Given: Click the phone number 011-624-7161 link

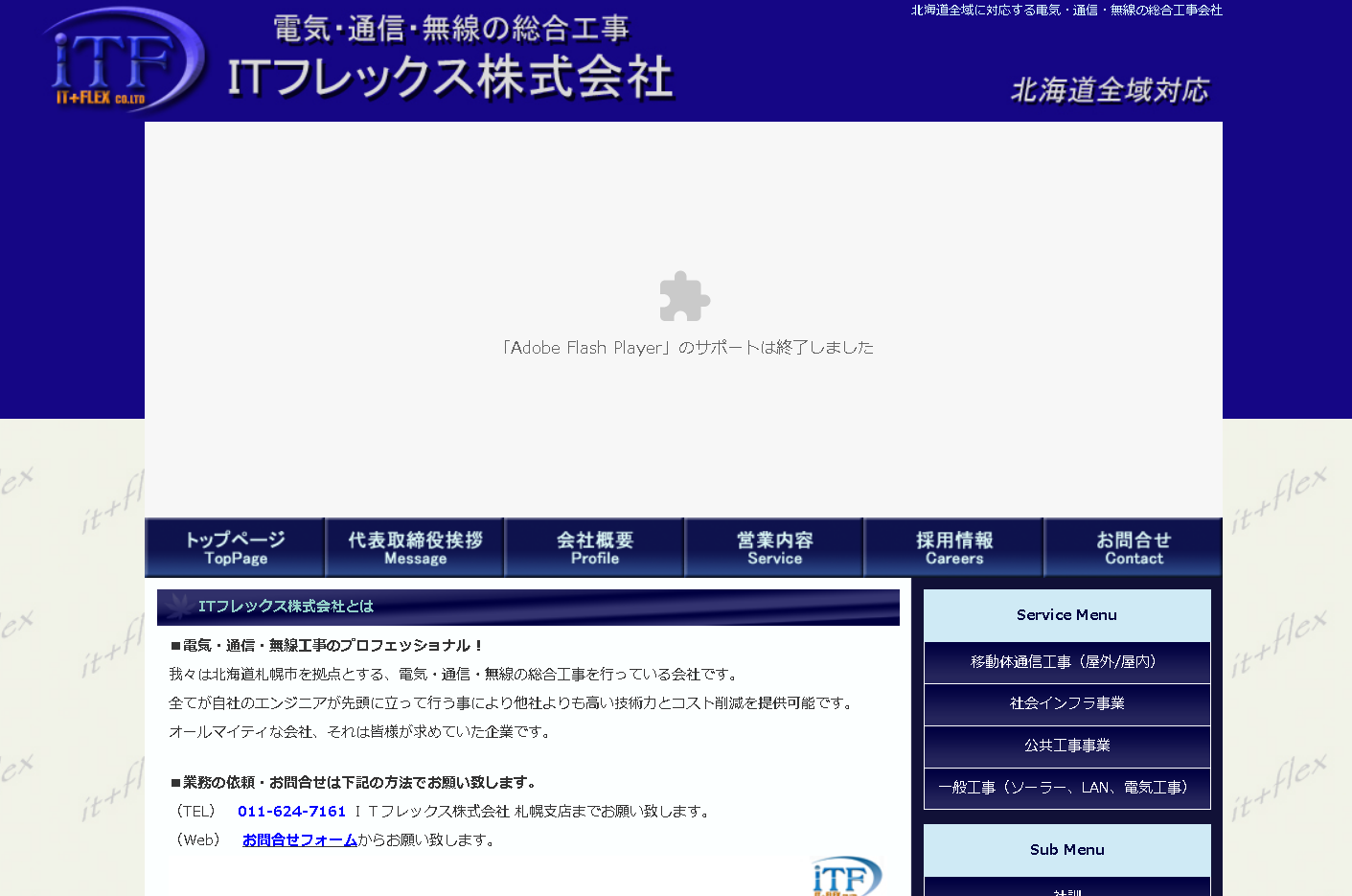Looking at the screenshot, I should click(291, 810).
